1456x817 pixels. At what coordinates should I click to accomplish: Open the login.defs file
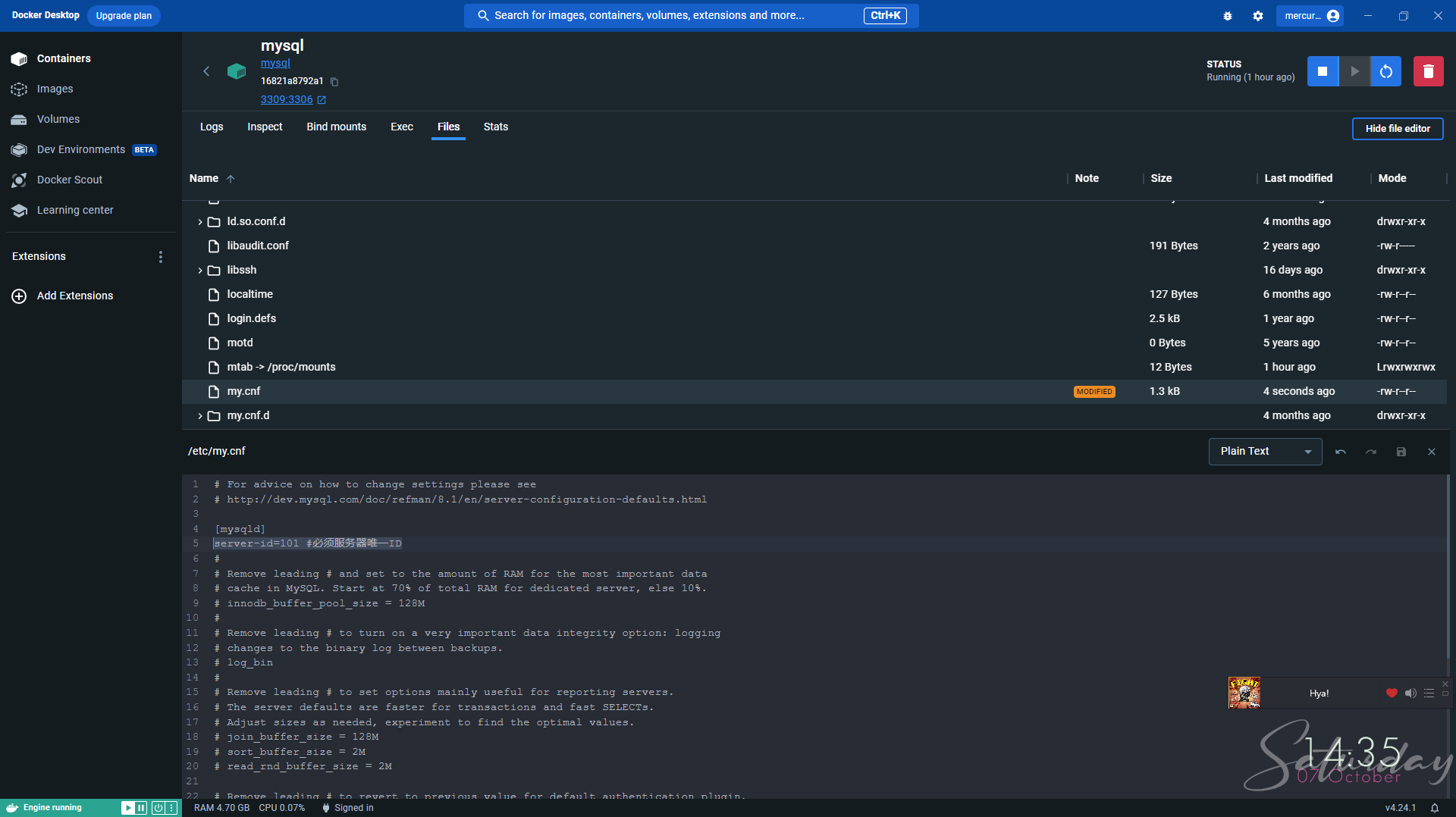pos(251,319)
